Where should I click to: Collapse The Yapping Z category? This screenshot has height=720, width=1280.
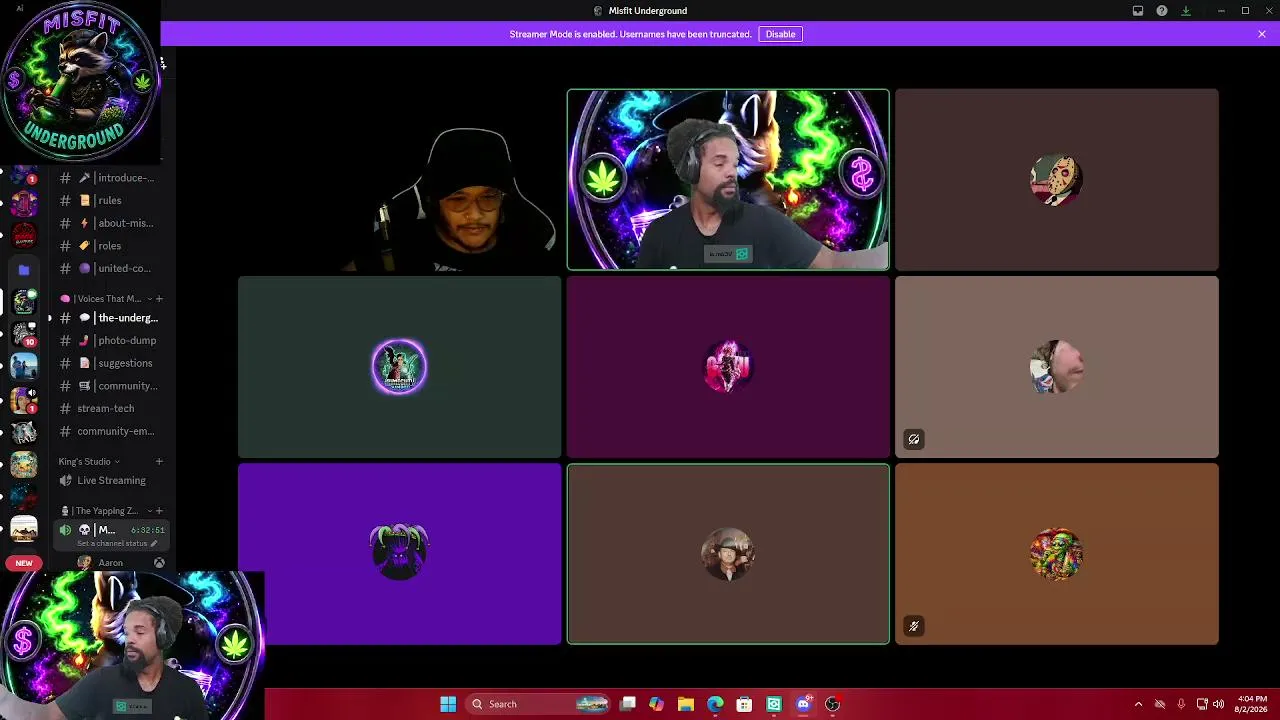pos(106,511)
